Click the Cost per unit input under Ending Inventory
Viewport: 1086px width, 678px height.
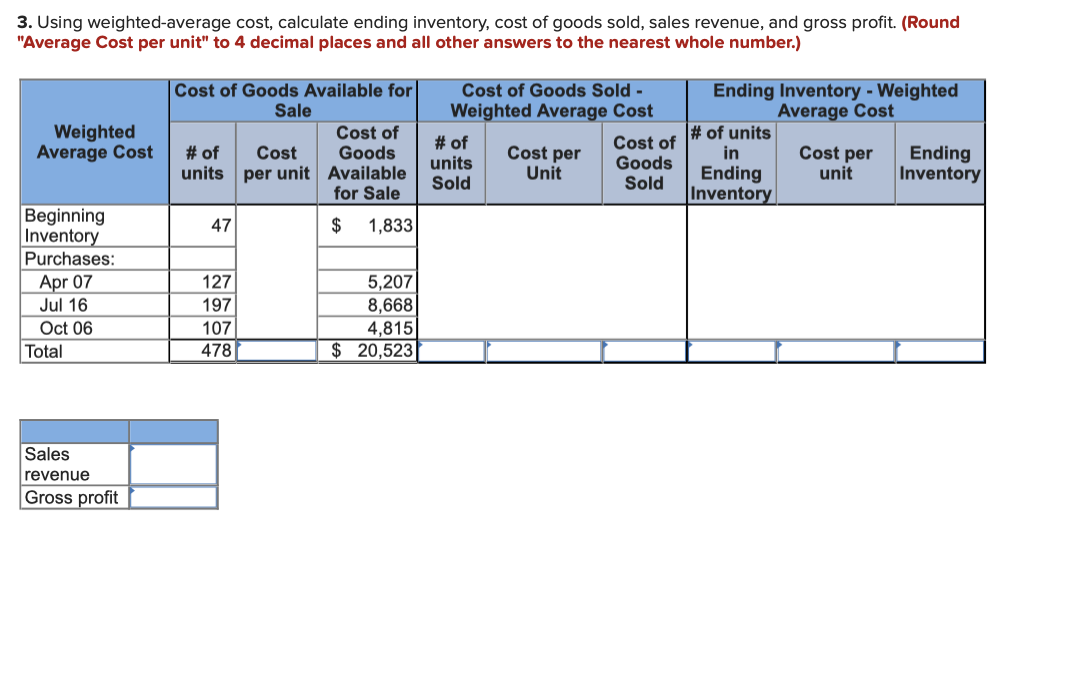[x=836, y=351]
